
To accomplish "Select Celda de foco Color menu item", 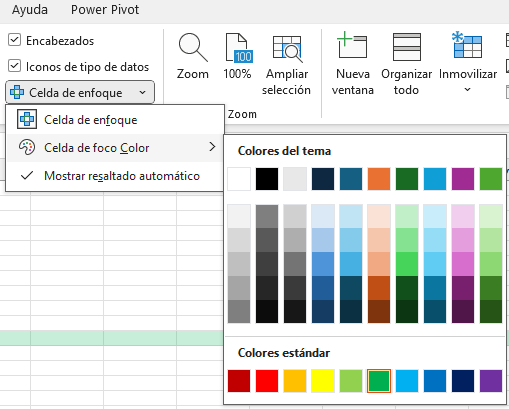I will point(115,148).
